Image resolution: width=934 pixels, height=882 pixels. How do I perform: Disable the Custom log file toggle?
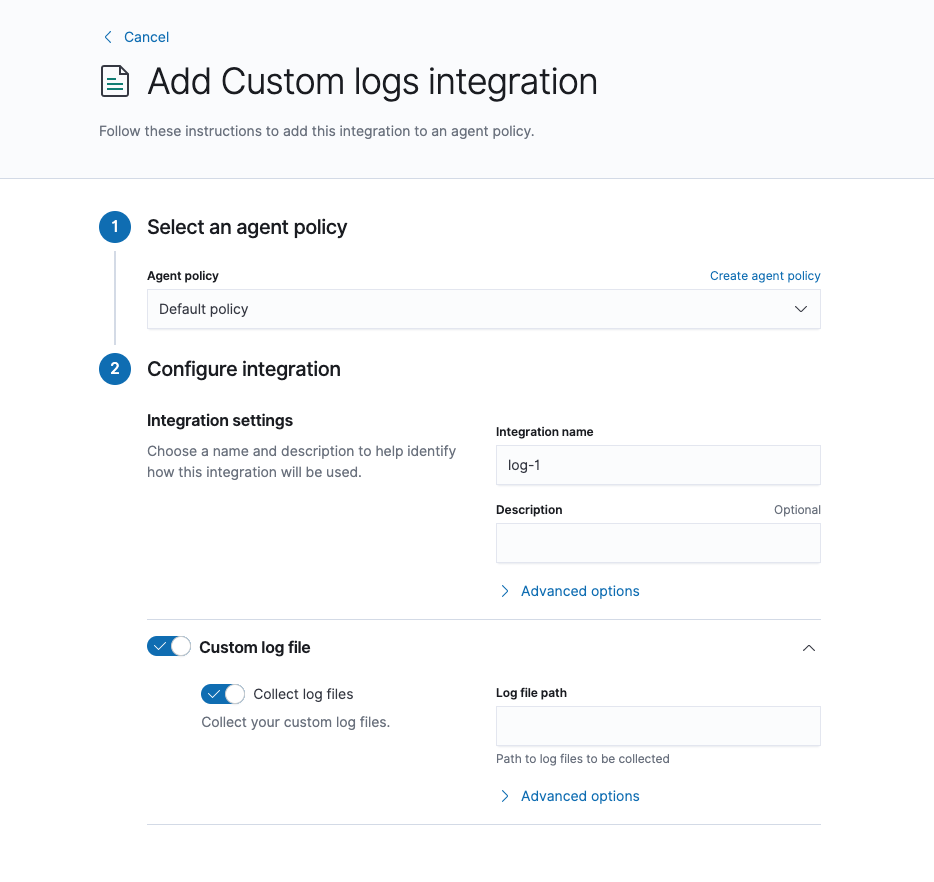tap(169, 647)
